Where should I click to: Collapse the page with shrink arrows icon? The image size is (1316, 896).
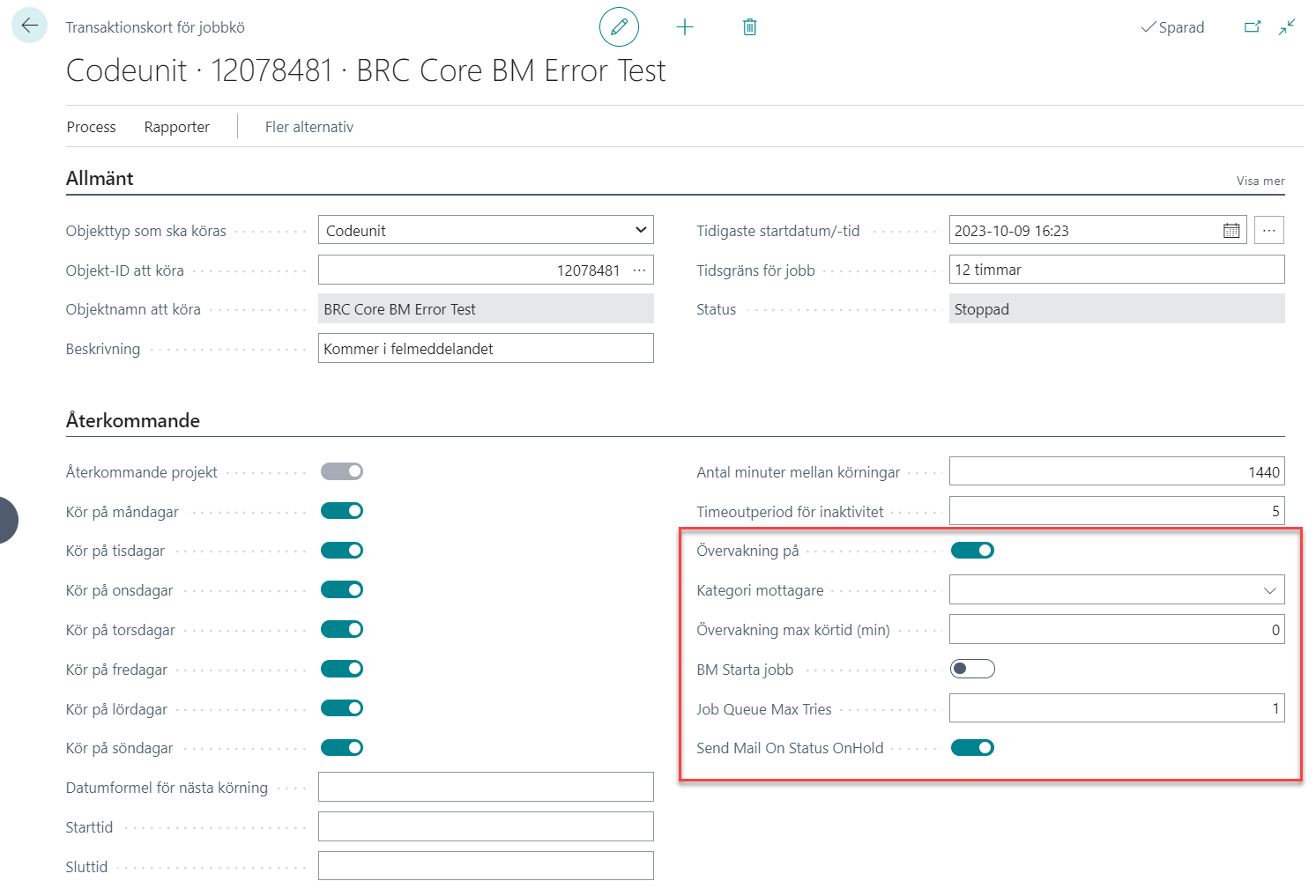pos(1287,27)
